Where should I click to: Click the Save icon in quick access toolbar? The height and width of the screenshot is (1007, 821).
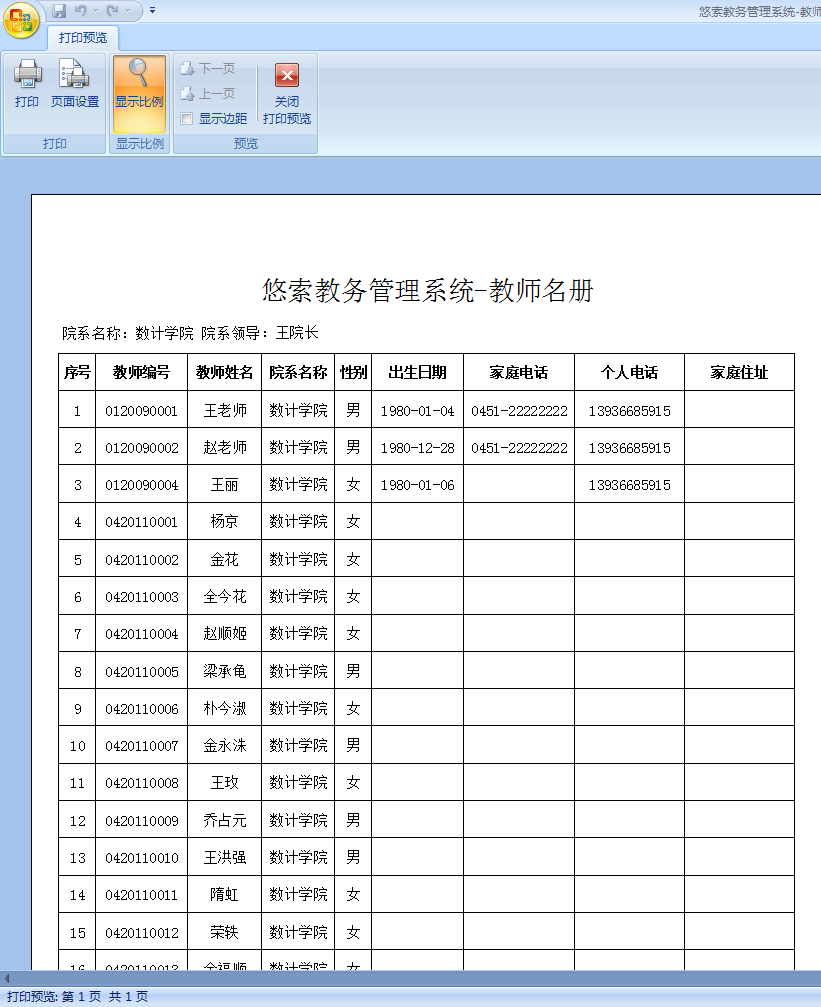pos(59,10)
